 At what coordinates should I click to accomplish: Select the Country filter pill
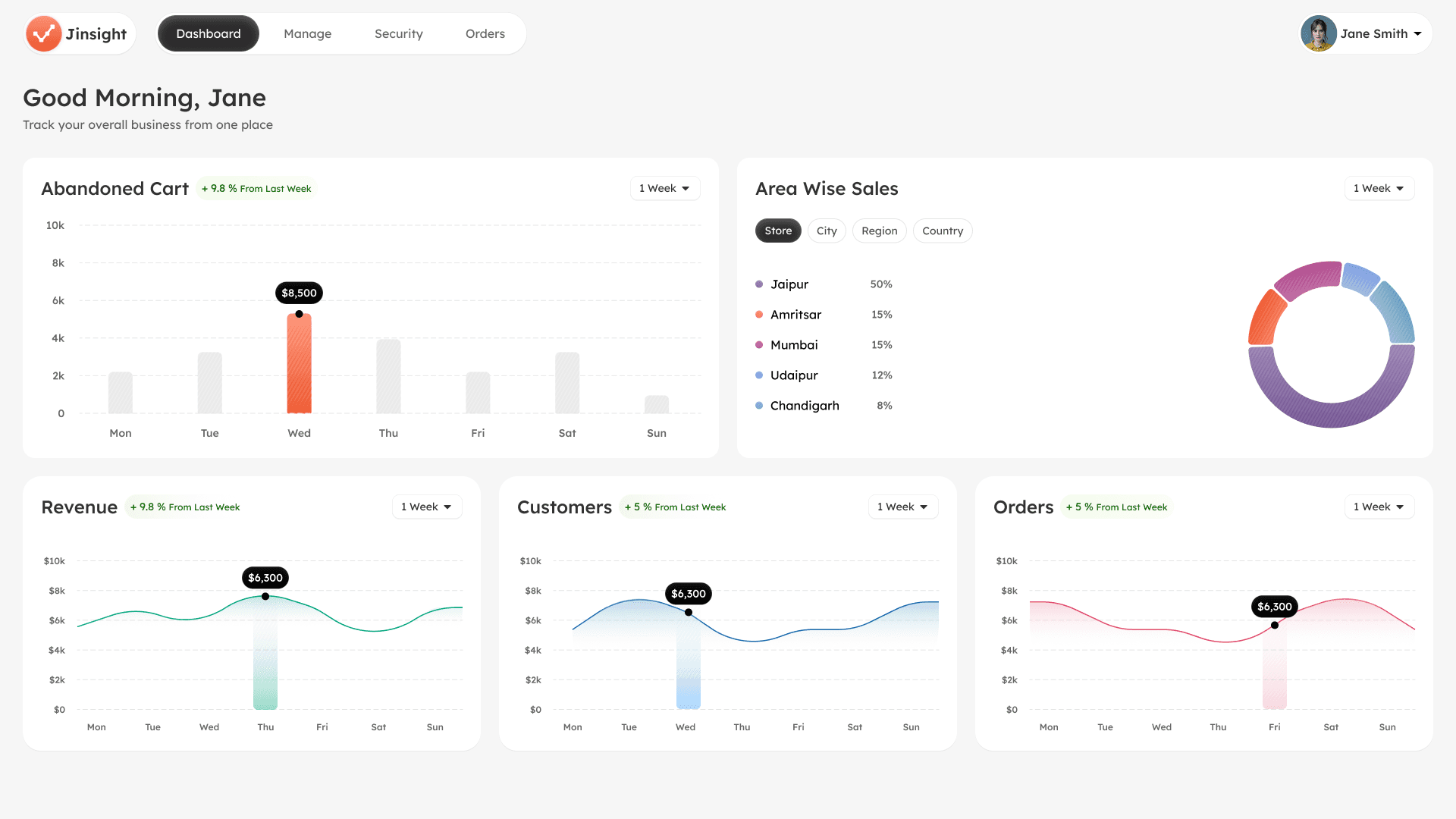click(942, 231)
